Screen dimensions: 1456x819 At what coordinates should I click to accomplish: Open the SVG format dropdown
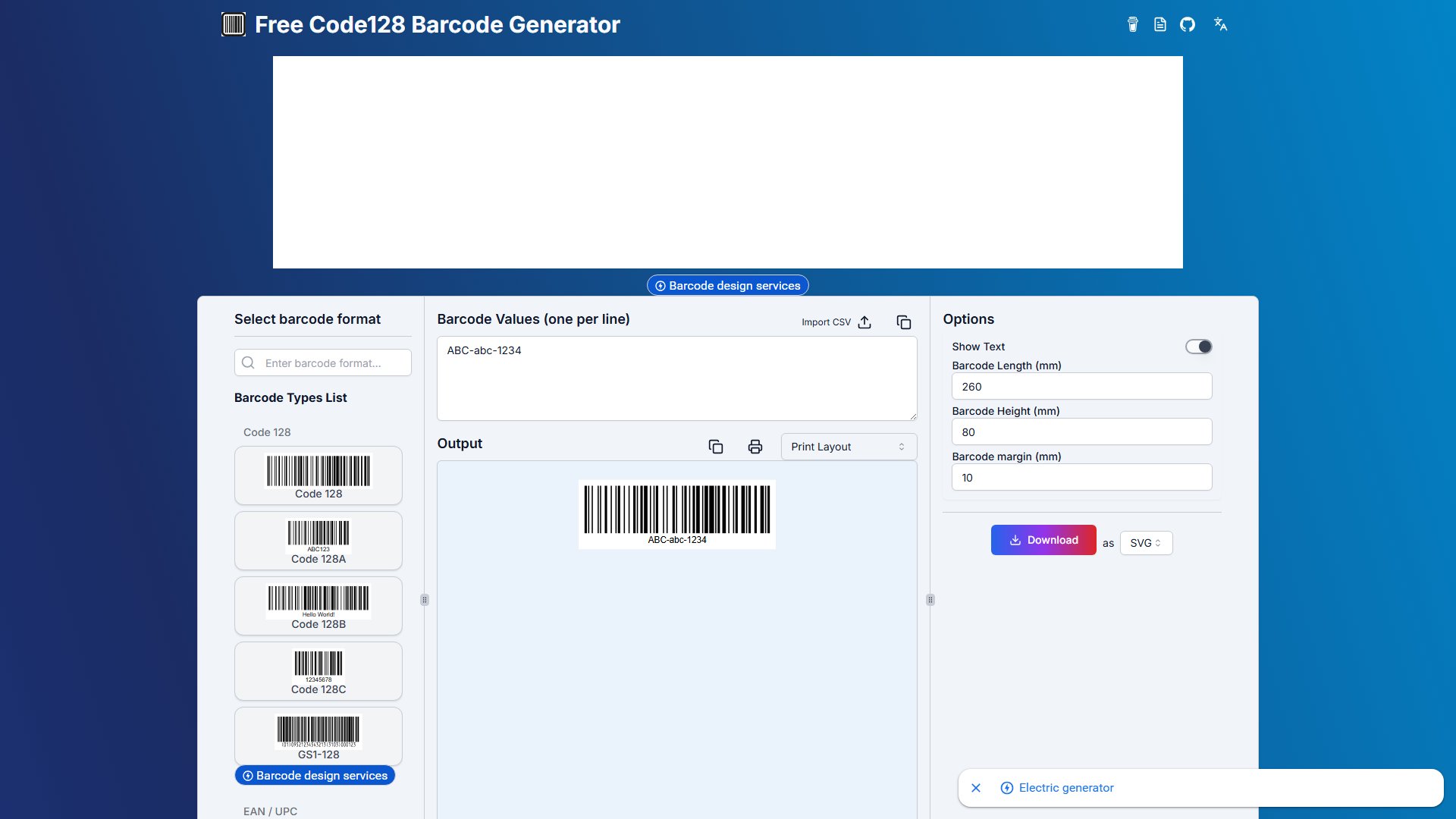(x=1146, y=543)
